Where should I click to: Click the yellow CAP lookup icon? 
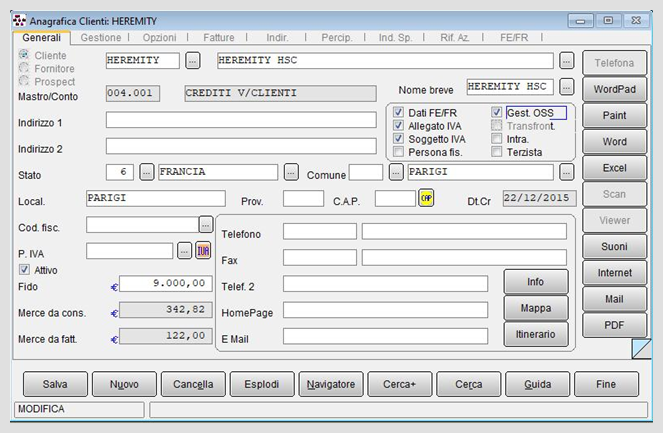pyautogui.click(x=426, y=198)
